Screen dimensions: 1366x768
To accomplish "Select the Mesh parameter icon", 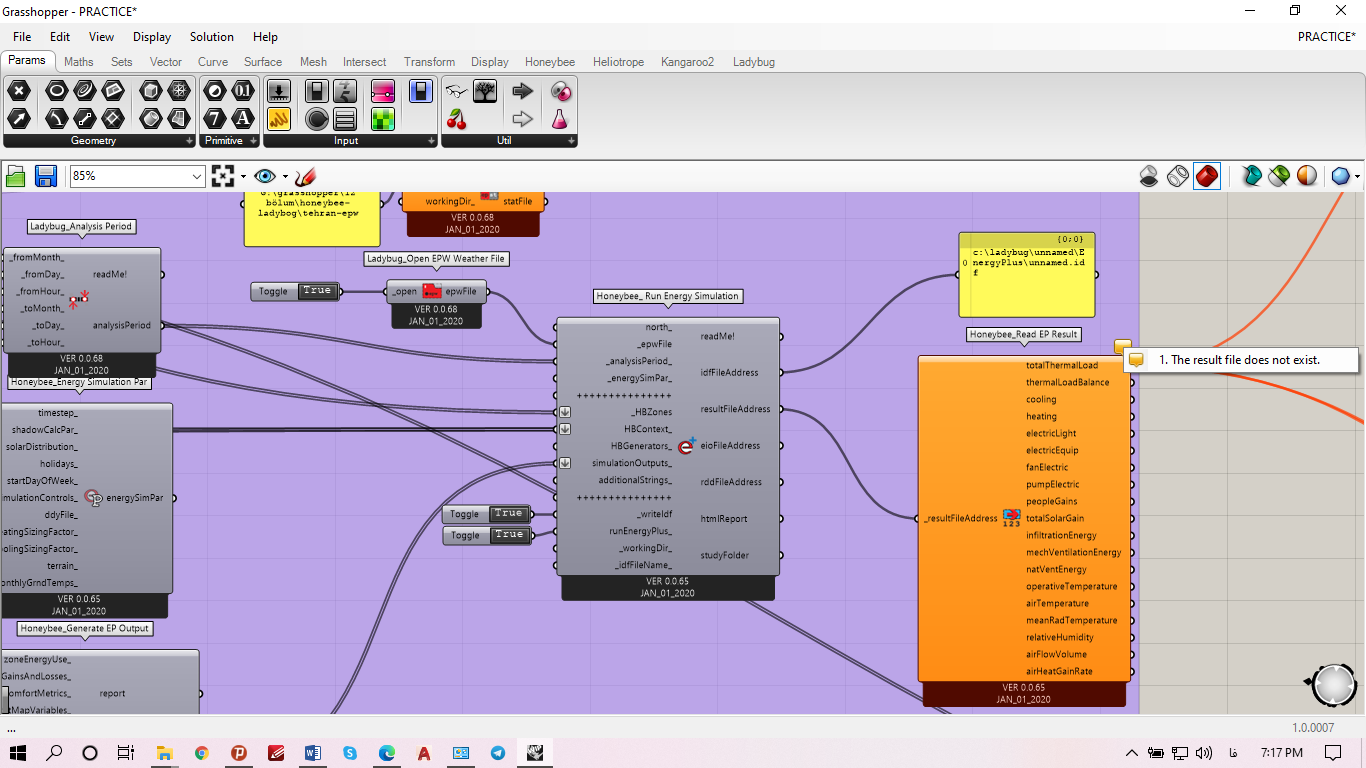I will pyautogui.click(x=181, y=92).
